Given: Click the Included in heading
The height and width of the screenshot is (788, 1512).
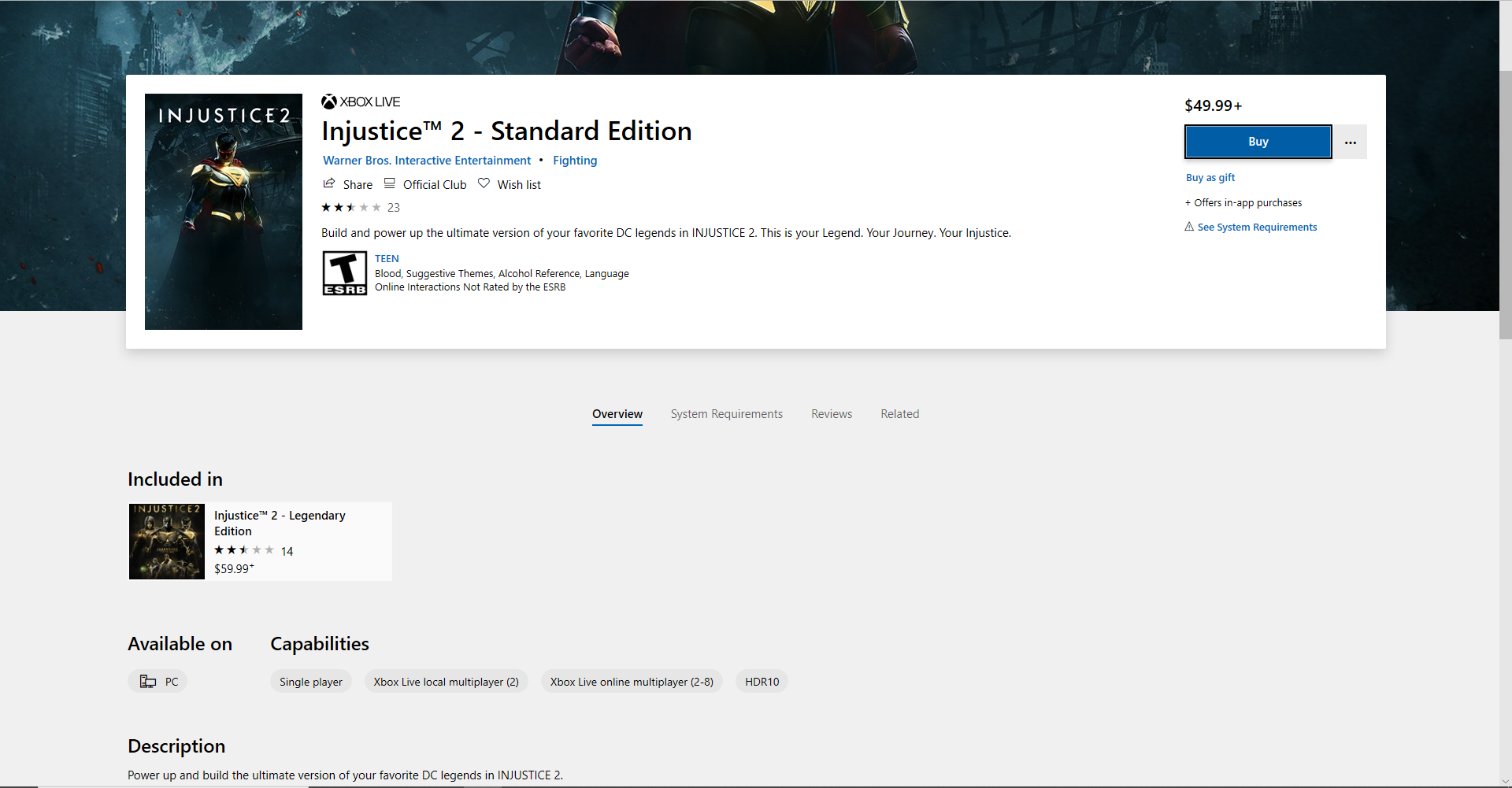Looking at the screenshot, I should coord(175,479).
